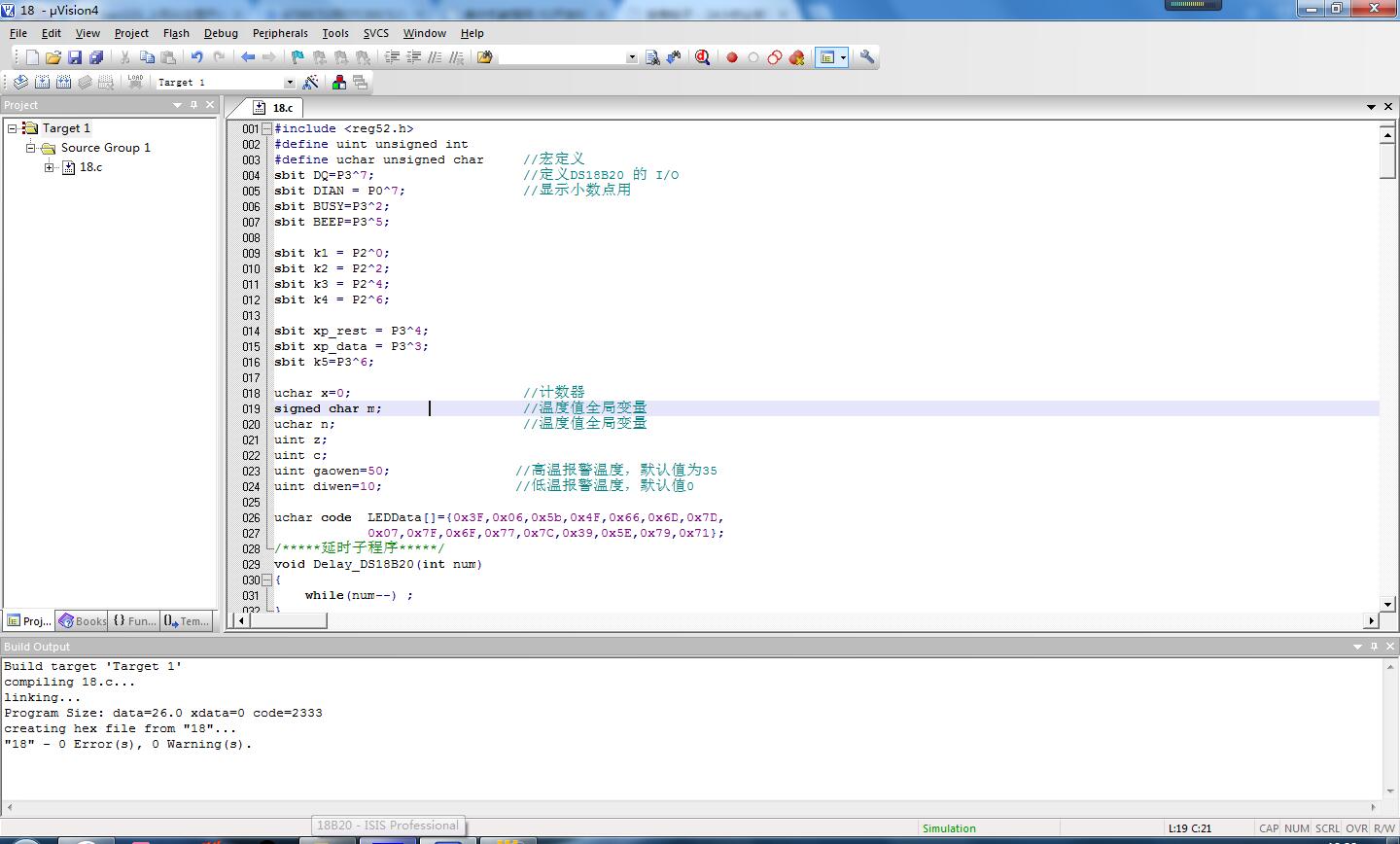Open Build Output panel dropdown arrow

(1357, 647)
